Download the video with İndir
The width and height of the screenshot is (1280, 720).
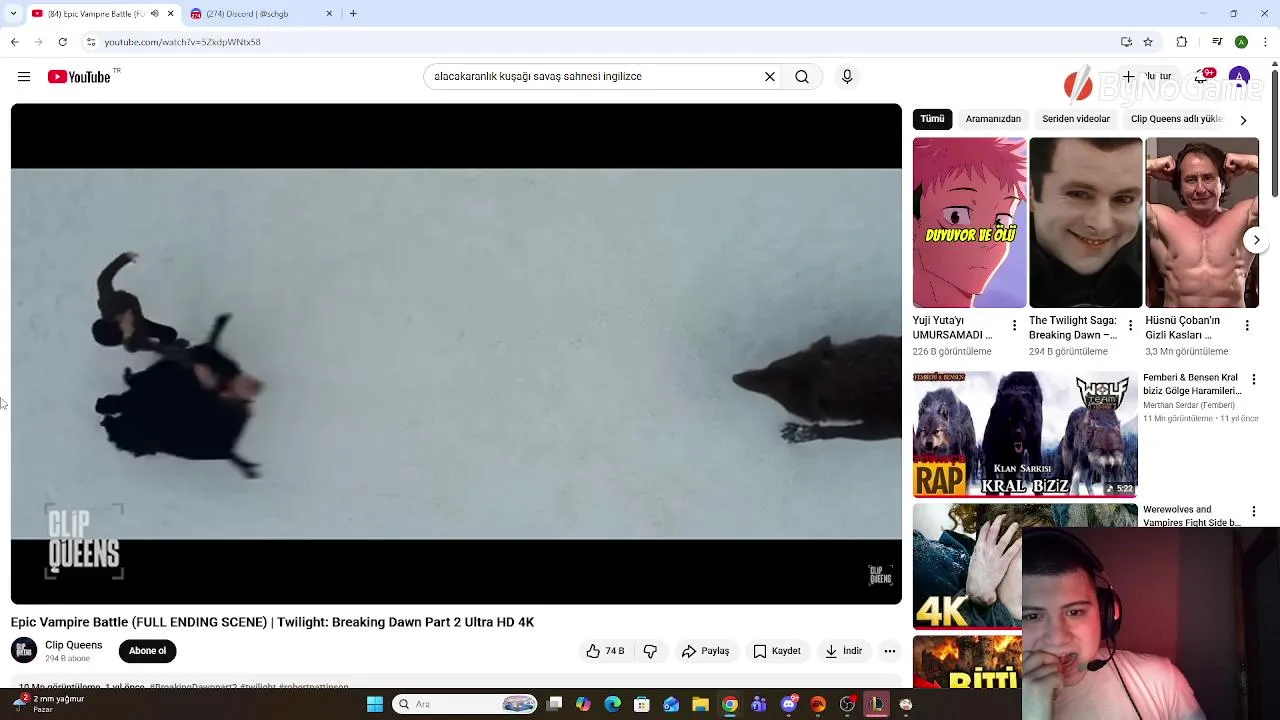coord(843,651)
